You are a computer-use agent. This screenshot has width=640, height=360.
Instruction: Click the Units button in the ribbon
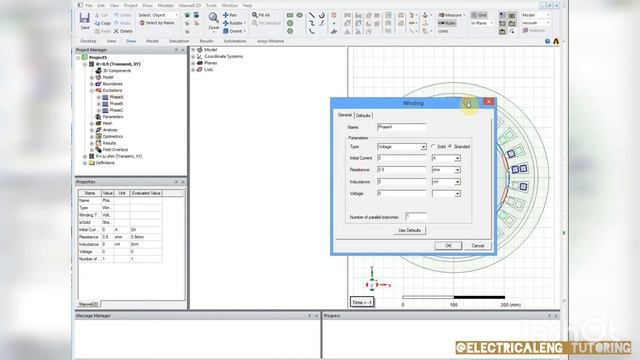[x=443, y=31]
